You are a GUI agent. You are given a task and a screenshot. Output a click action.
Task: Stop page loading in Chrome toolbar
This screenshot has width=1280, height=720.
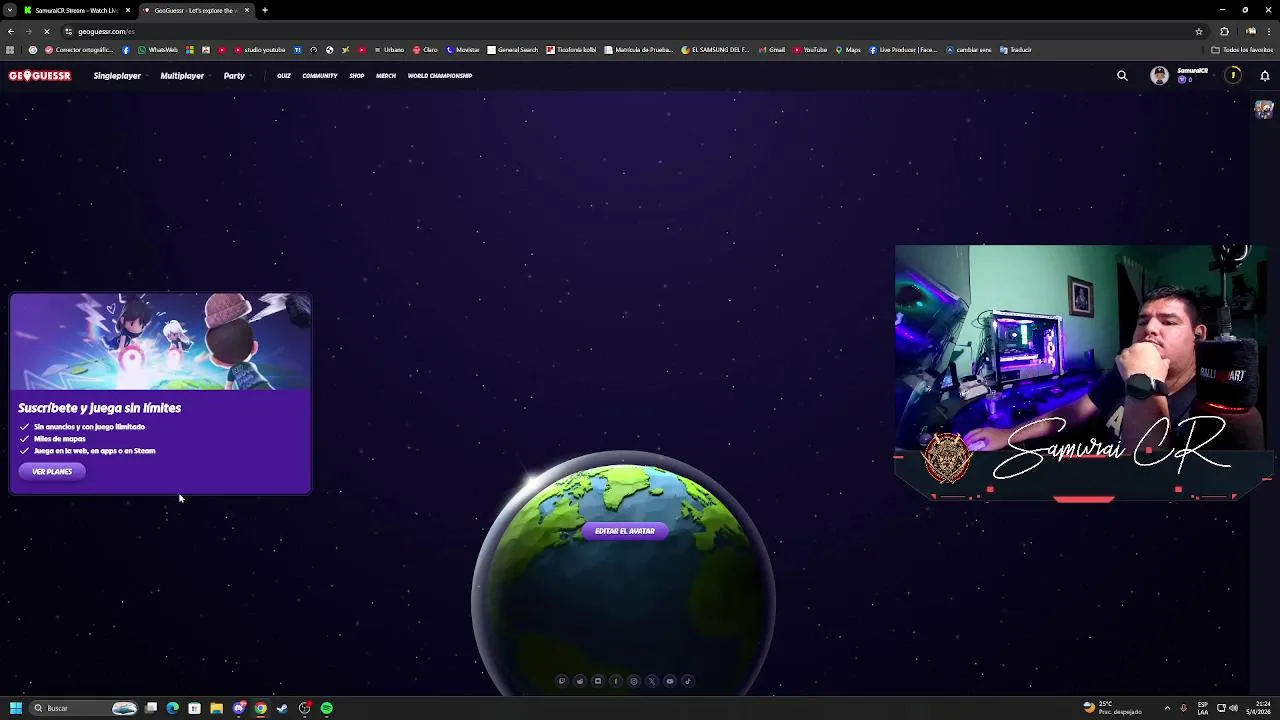point(46,31)
